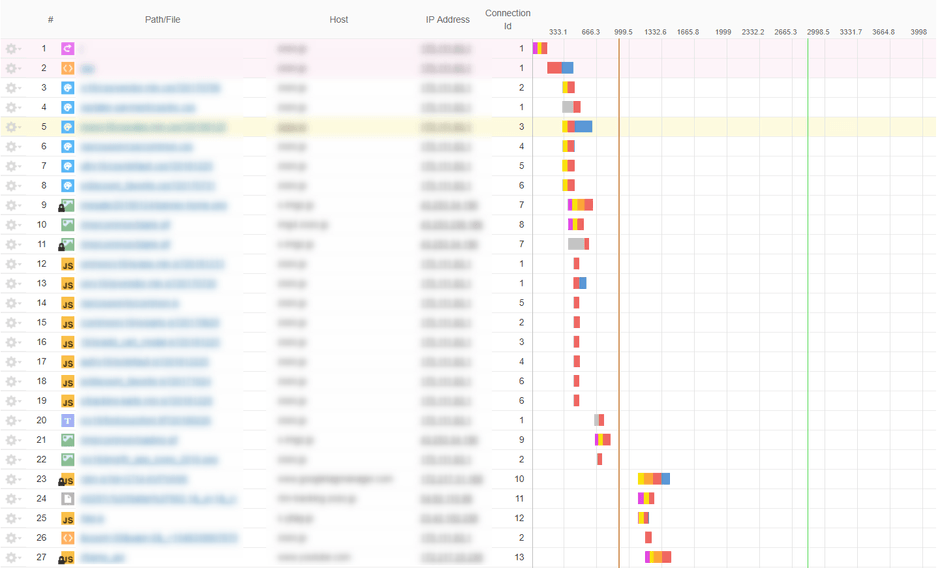Click the gray document icon in row 24

coord(68,499)
